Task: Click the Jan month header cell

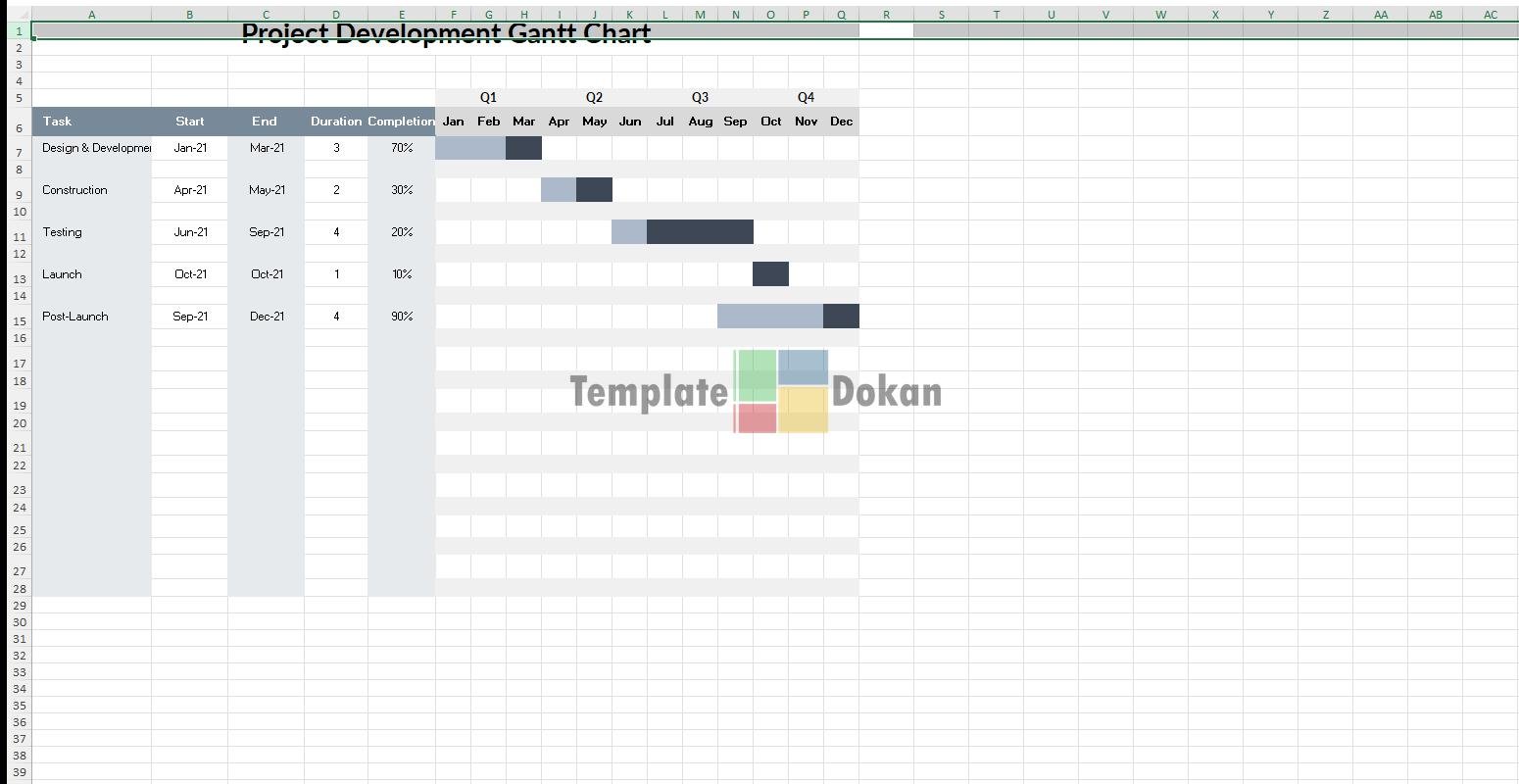Action: pos(453,122)
